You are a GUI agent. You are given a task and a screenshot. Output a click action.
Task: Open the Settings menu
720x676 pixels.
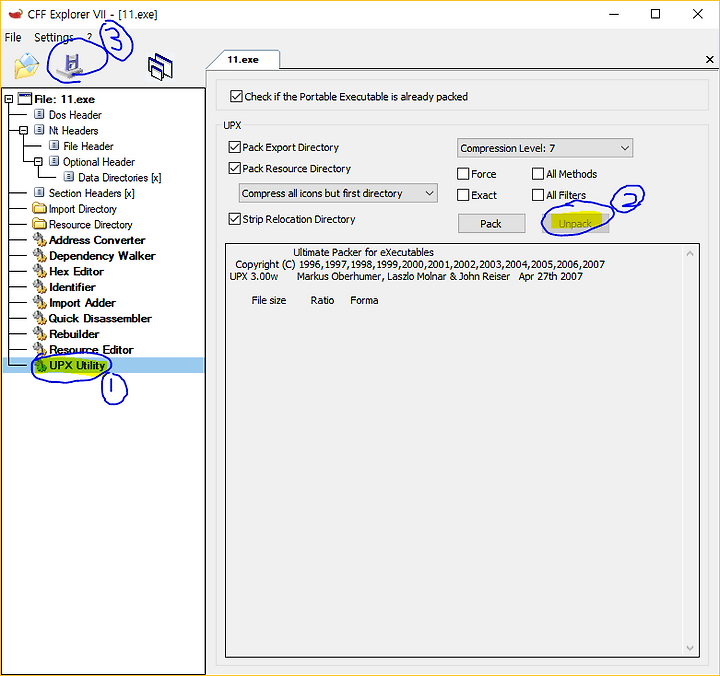[x=54, y=37]
